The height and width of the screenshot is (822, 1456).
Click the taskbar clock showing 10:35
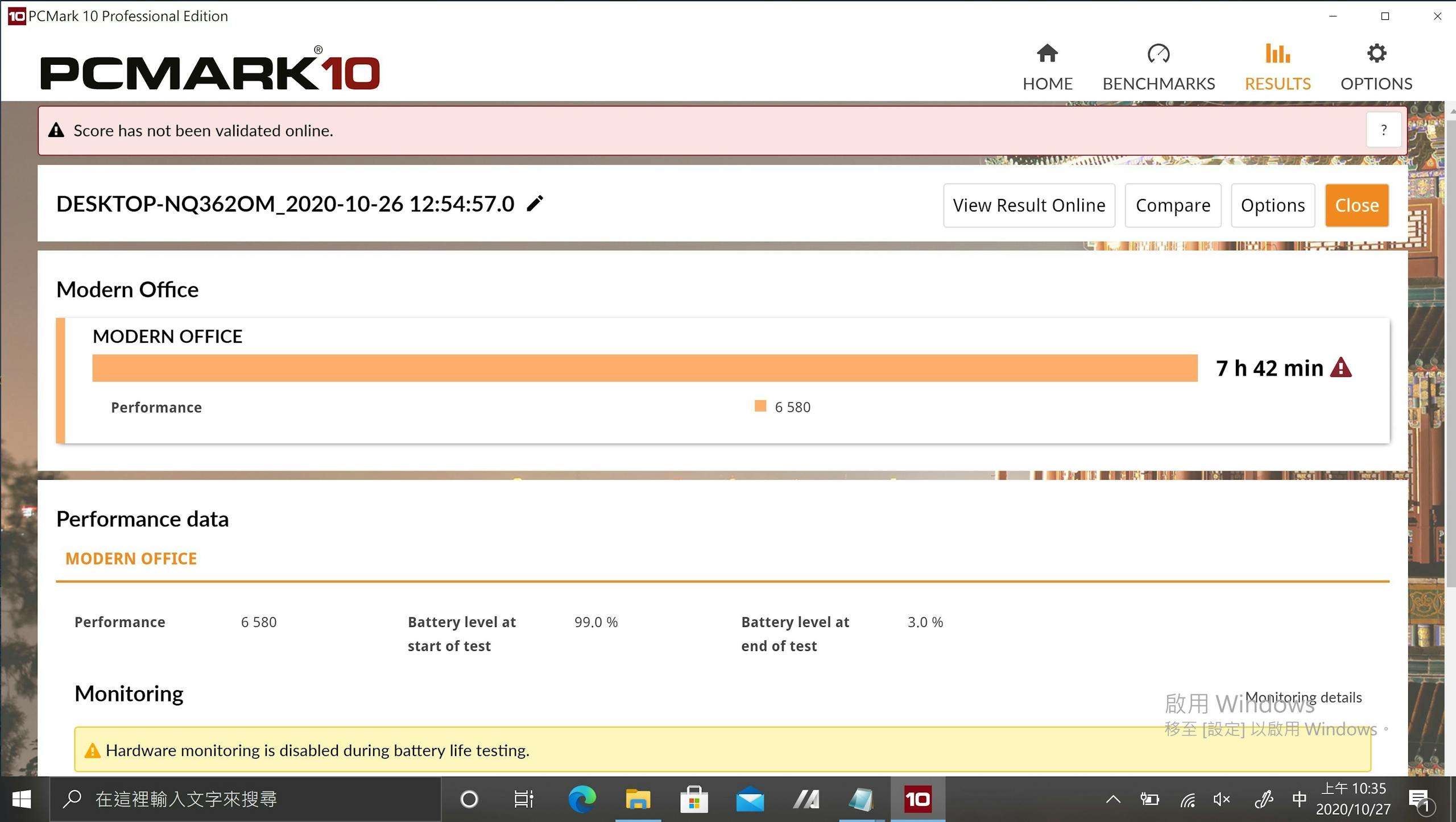(x=1353, y=799)
